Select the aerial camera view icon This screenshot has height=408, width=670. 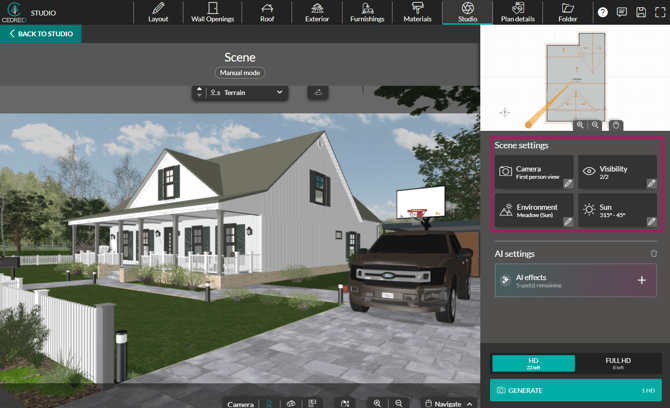[x=291, y=404]
